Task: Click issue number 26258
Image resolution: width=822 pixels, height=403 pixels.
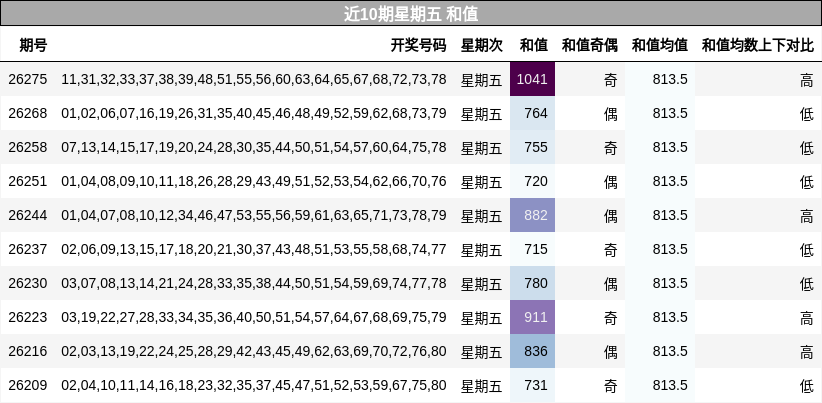Action: pyautogui.click(x=28, y=147)
